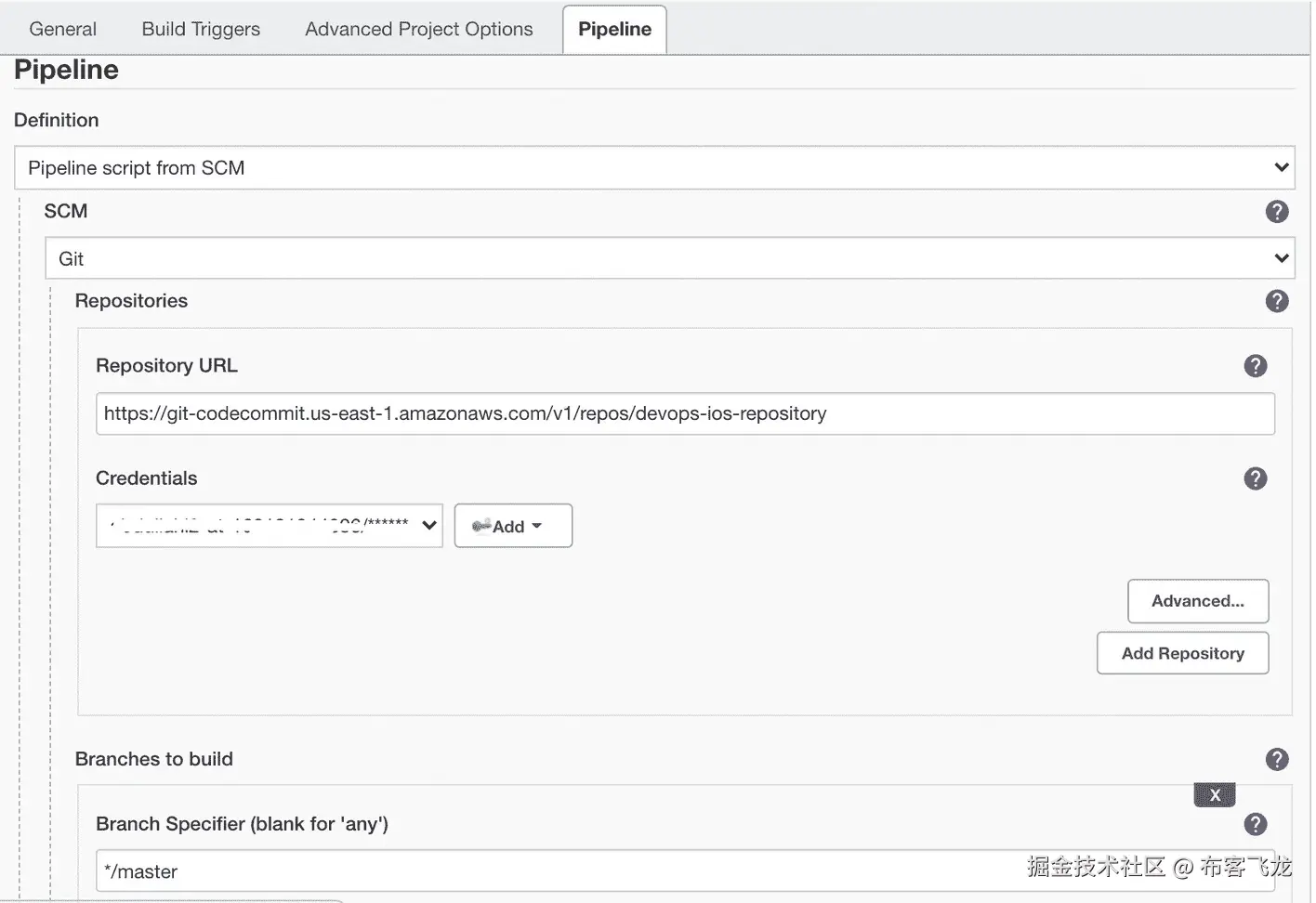This screenshot has height=903, width=1316.
Task: Delete the branch with the X button
Action: pyautogui.click(x=1215, y=795)
